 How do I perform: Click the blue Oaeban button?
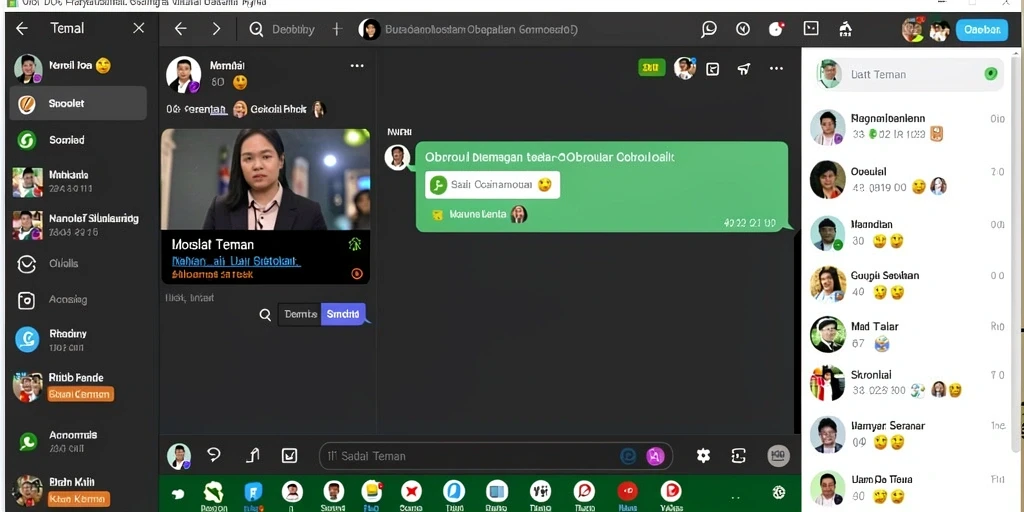click(x=982, y=30)
